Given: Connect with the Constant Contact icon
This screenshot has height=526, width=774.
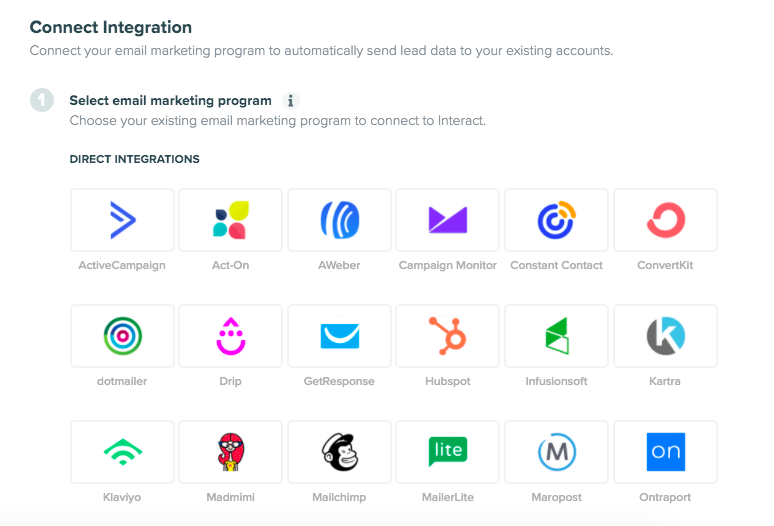Looking at the screenshot, I should point(556,220).
